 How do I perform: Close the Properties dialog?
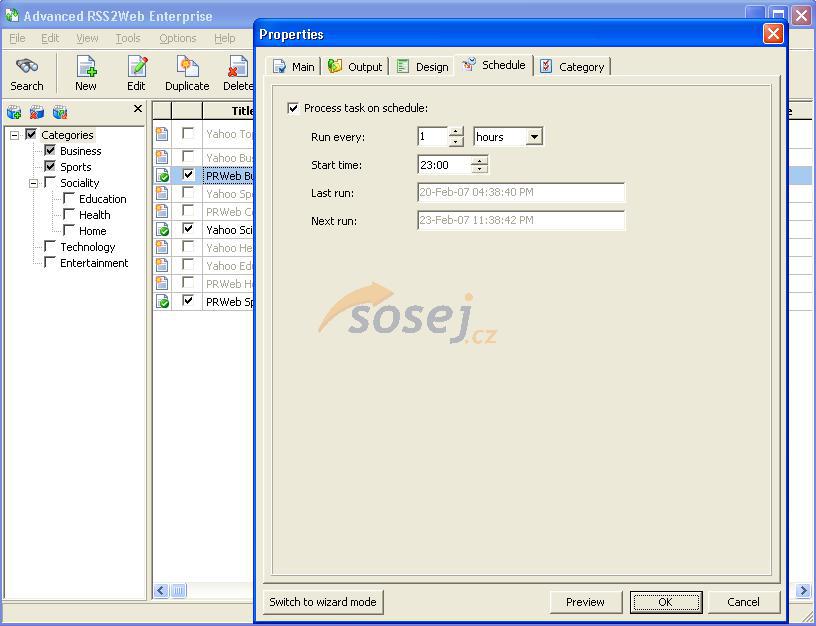(773, 34)
